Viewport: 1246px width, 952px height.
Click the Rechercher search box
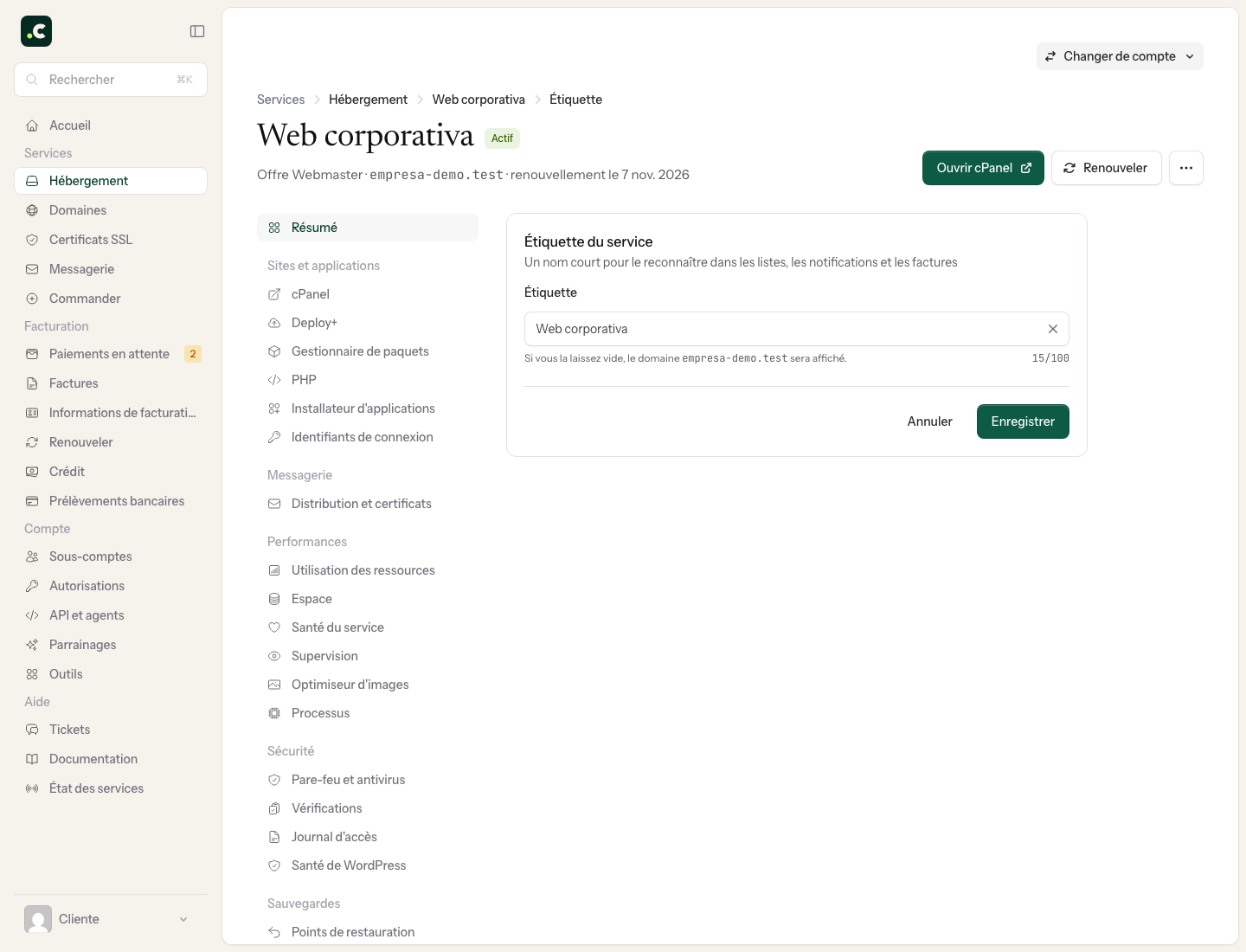click(111, 80)
